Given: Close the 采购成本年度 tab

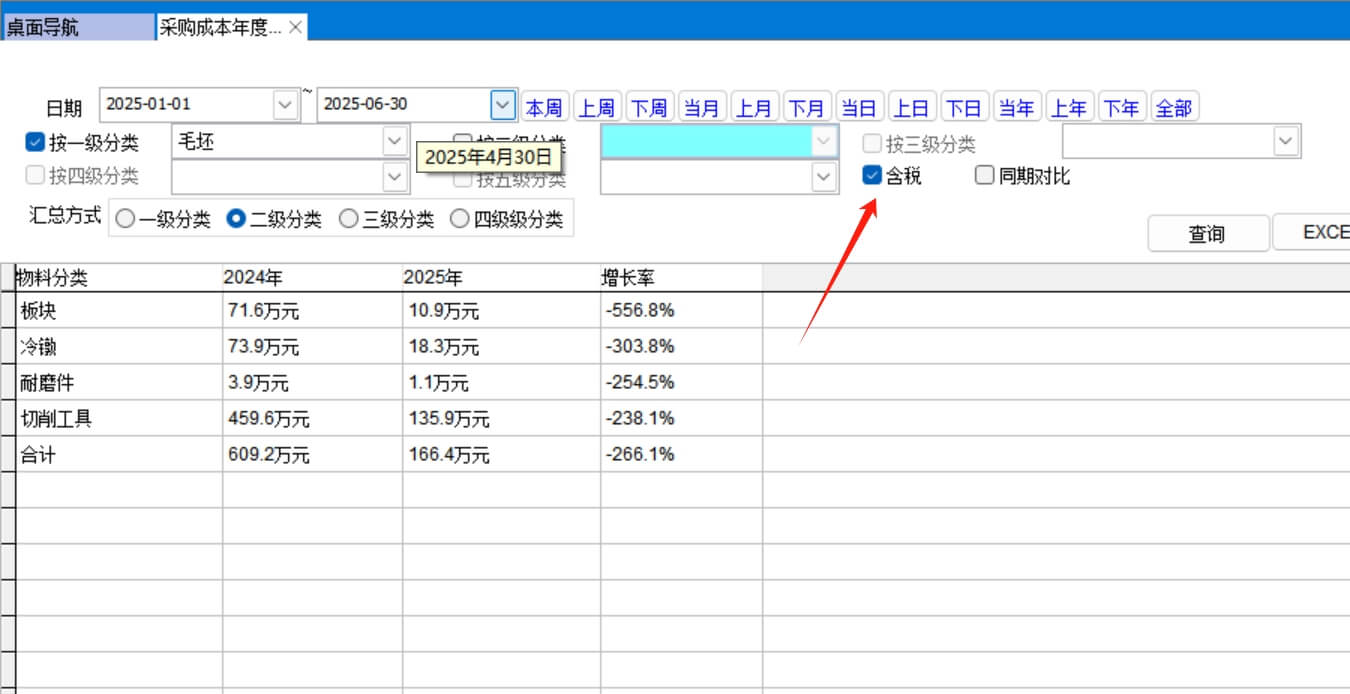Looking at the screenshot, I should (295, 28).
